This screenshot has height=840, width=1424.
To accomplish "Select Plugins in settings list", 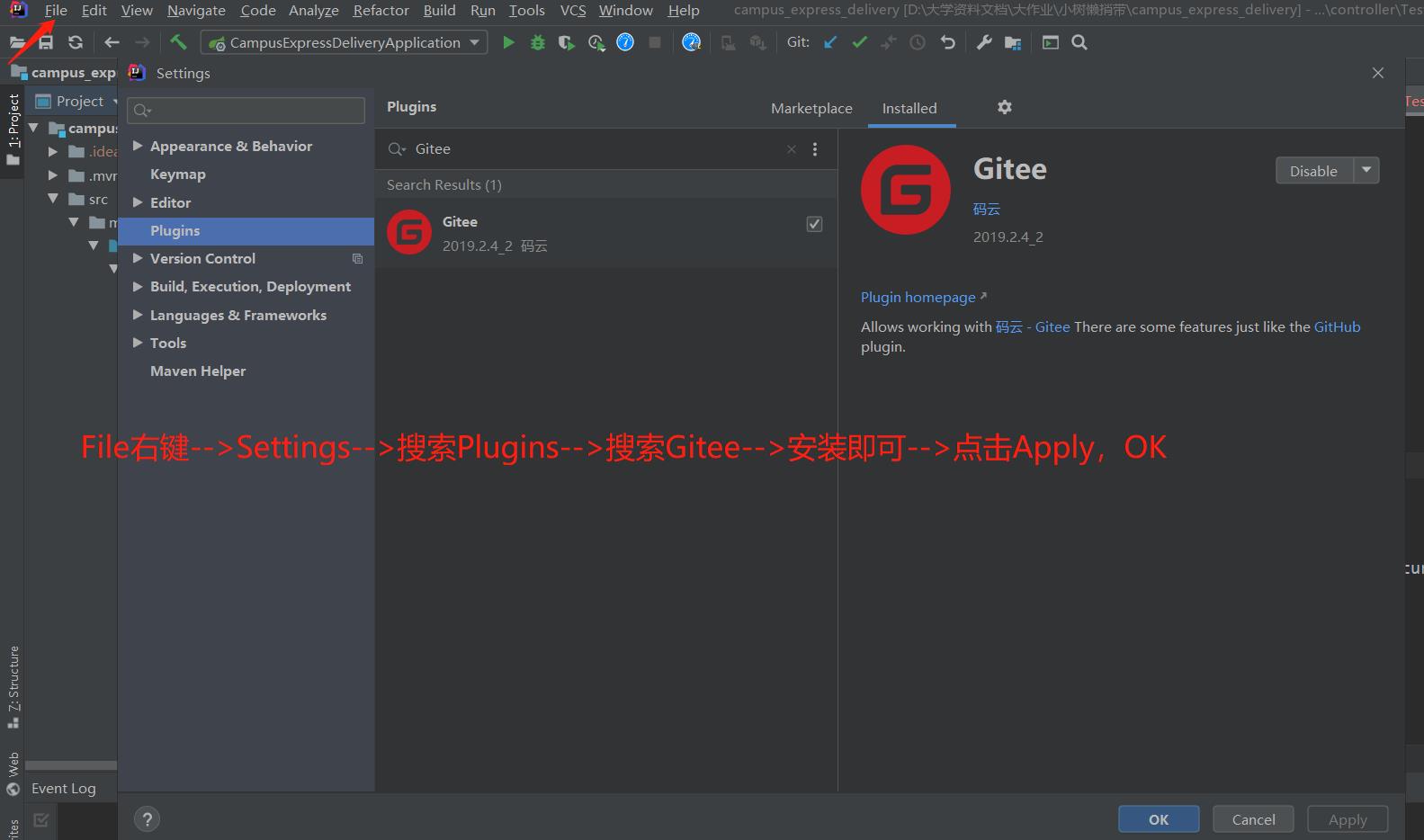I will tap(246, 231).
